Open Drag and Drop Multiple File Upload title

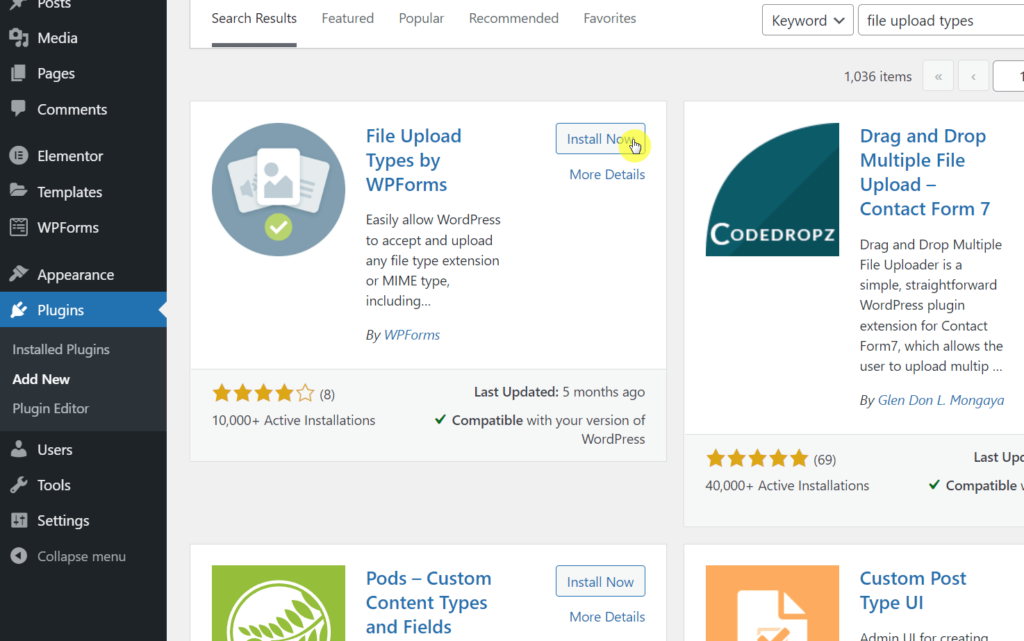[925, 172]
